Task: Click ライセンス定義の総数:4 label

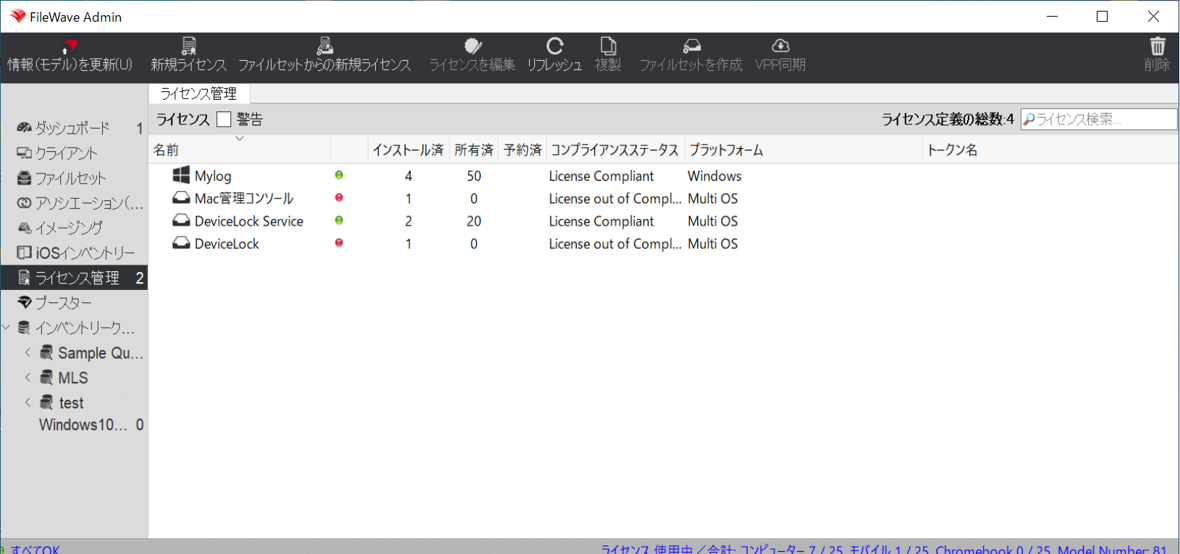Action: pos(948,119)
